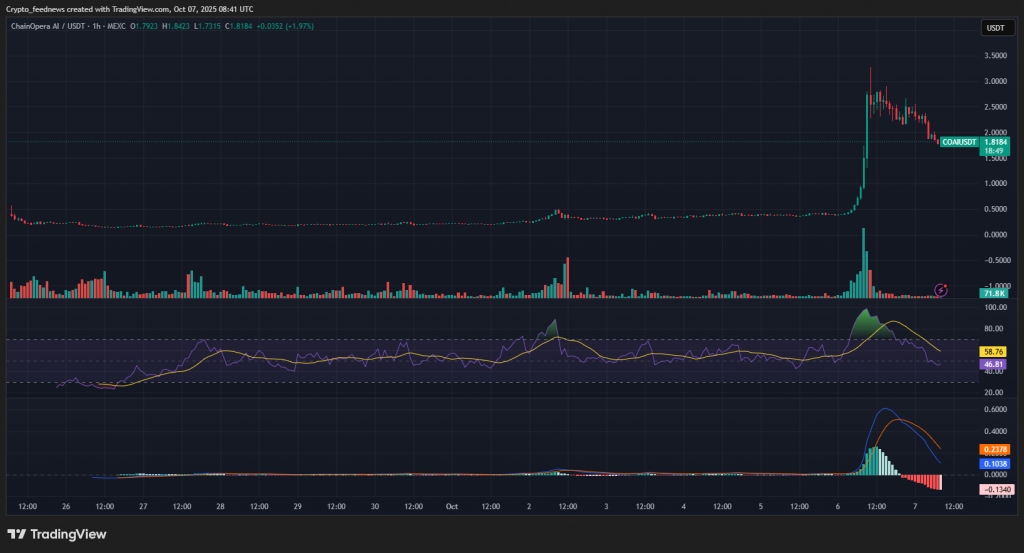Click the blue 0.1038 MACD value label
Image resolution: width=1024 pixels, height=553 pixels.
click(994, 465)
